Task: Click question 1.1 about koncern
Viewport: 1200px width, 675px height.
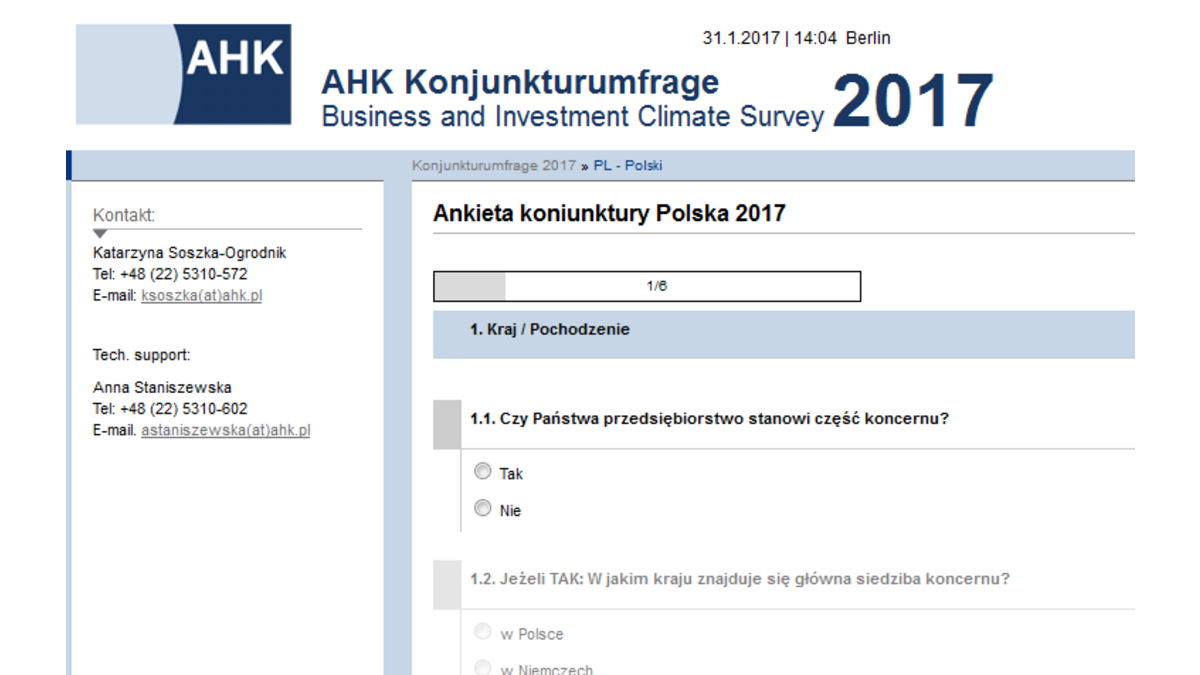Action: [x=709, y=419]
